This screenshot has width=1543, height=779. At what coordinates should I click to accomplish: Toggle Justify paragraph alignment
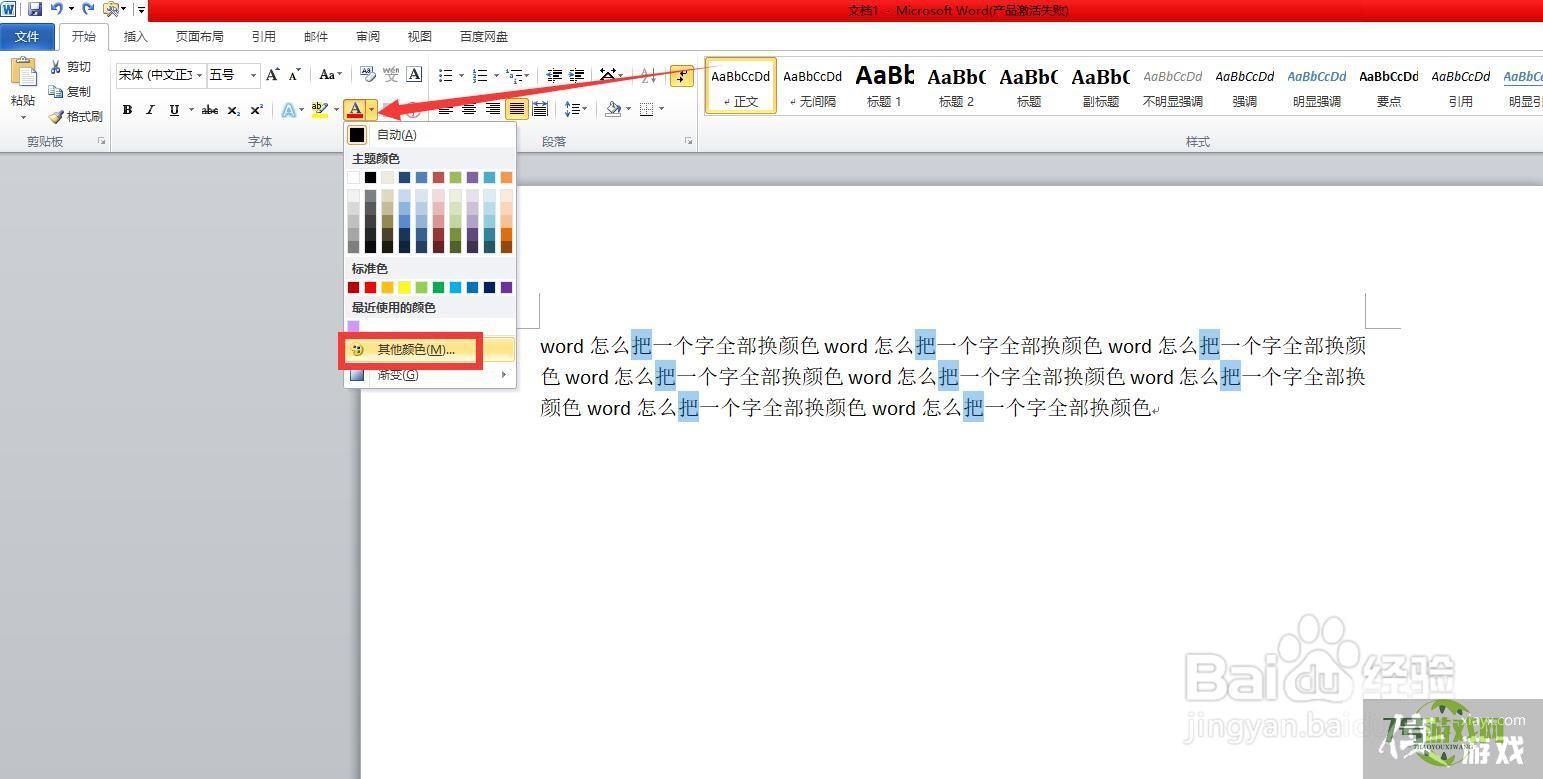[x=517, y=110]
